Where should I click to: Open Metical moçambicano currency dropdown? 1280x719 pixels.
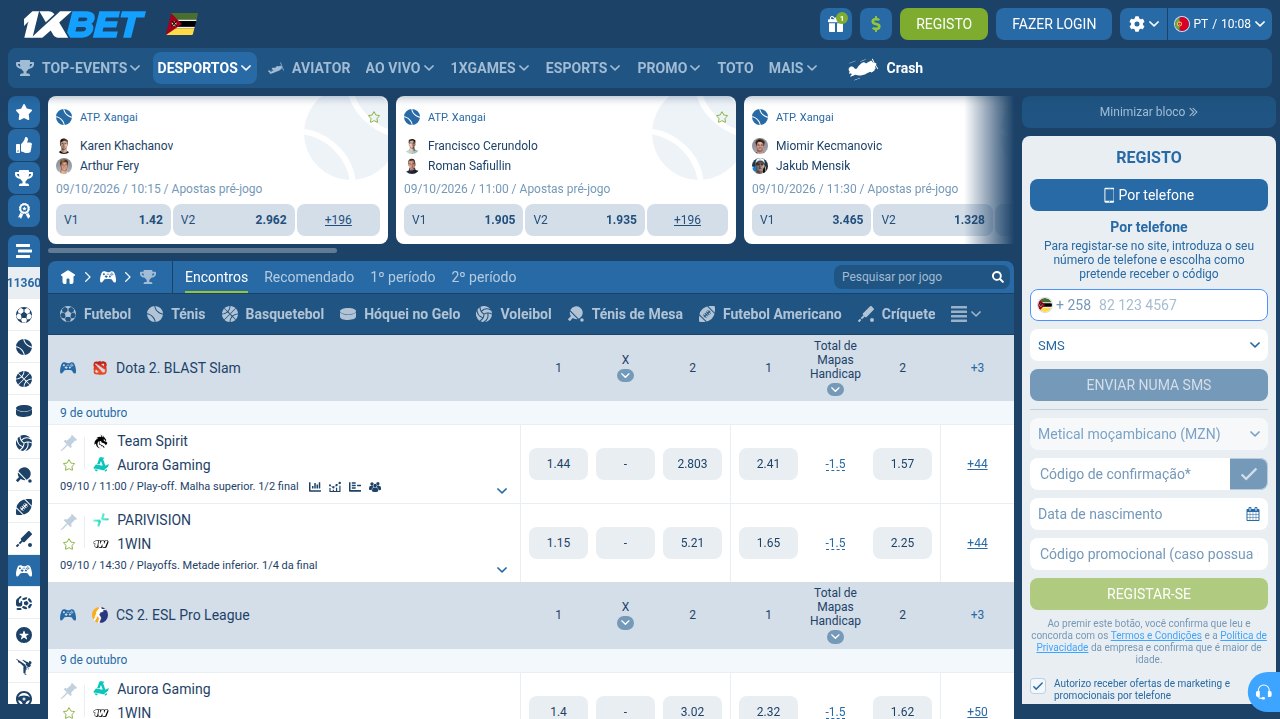[1149, 434]
